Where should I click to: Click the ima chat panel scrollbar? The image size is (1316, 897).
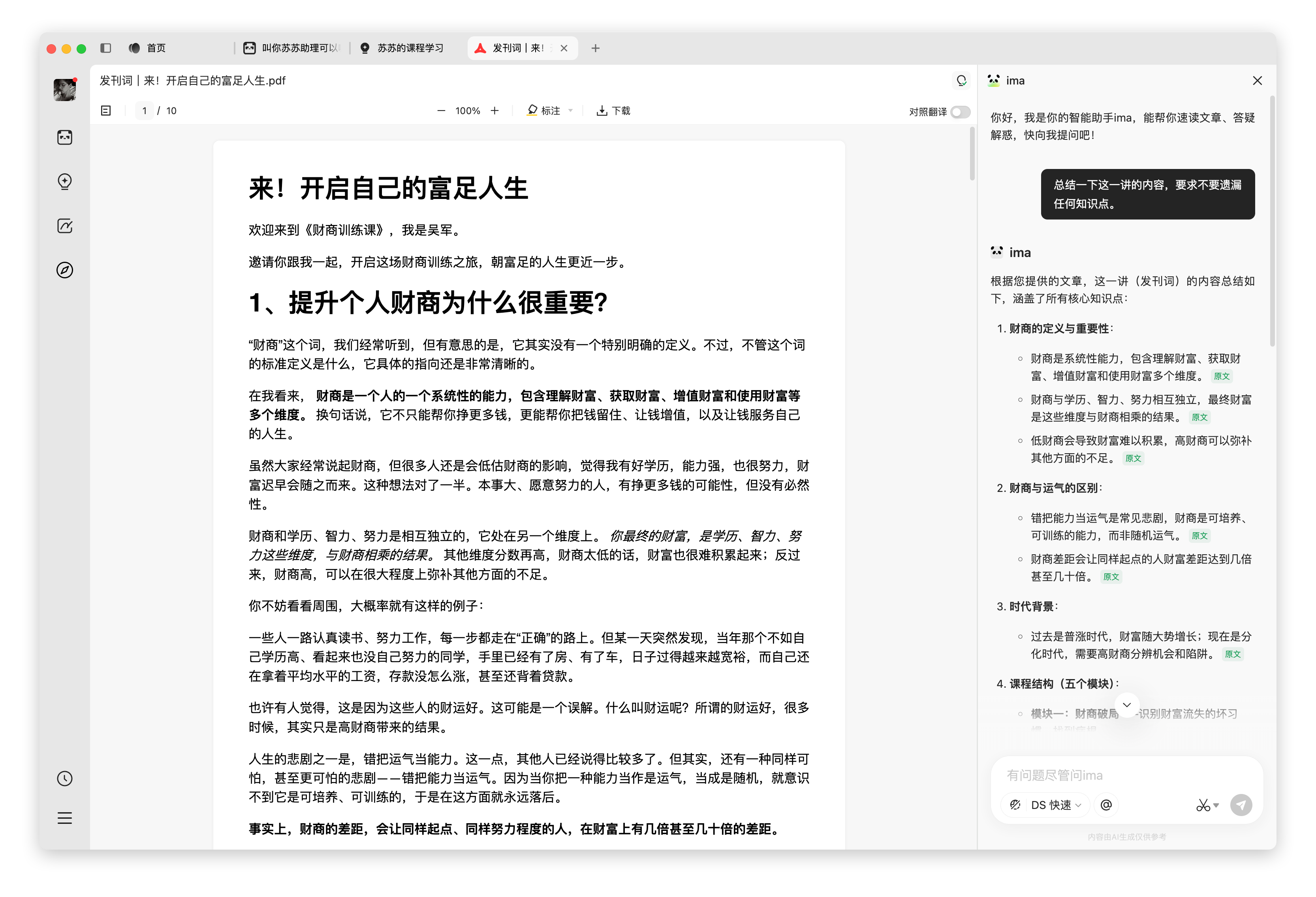1273,221
